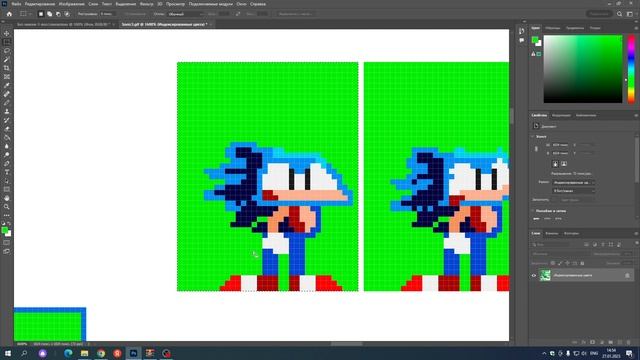Screen dimensions: 640x360
Task: Collapse the Rulers and Grids section
Action: 533,211
